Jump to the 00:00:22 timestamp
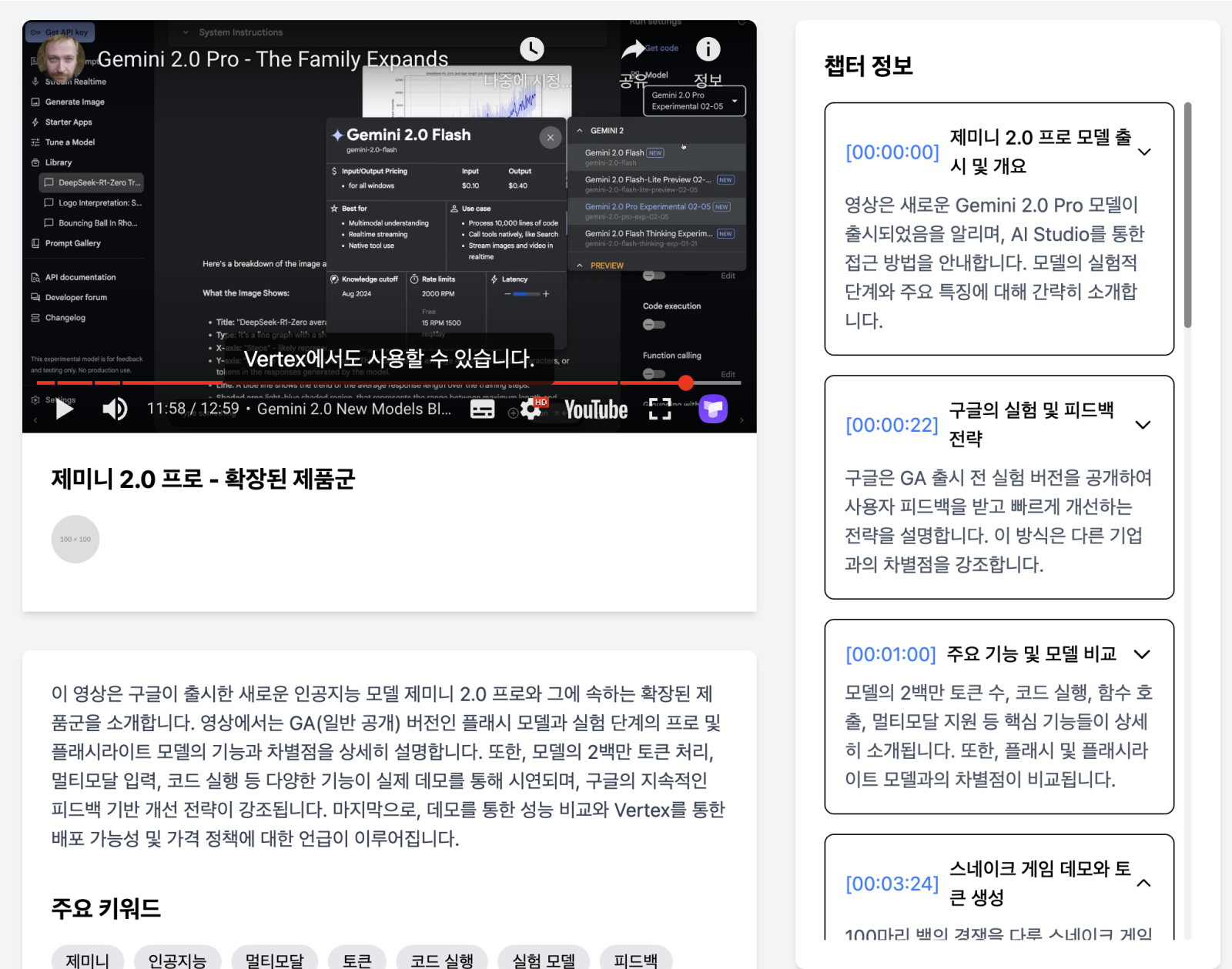 (x=892, y=425)
